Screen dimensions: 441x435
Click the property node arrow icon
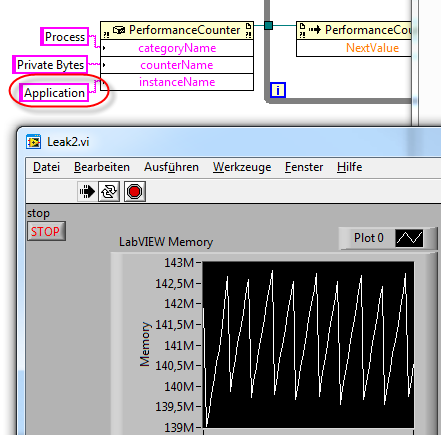315,30
